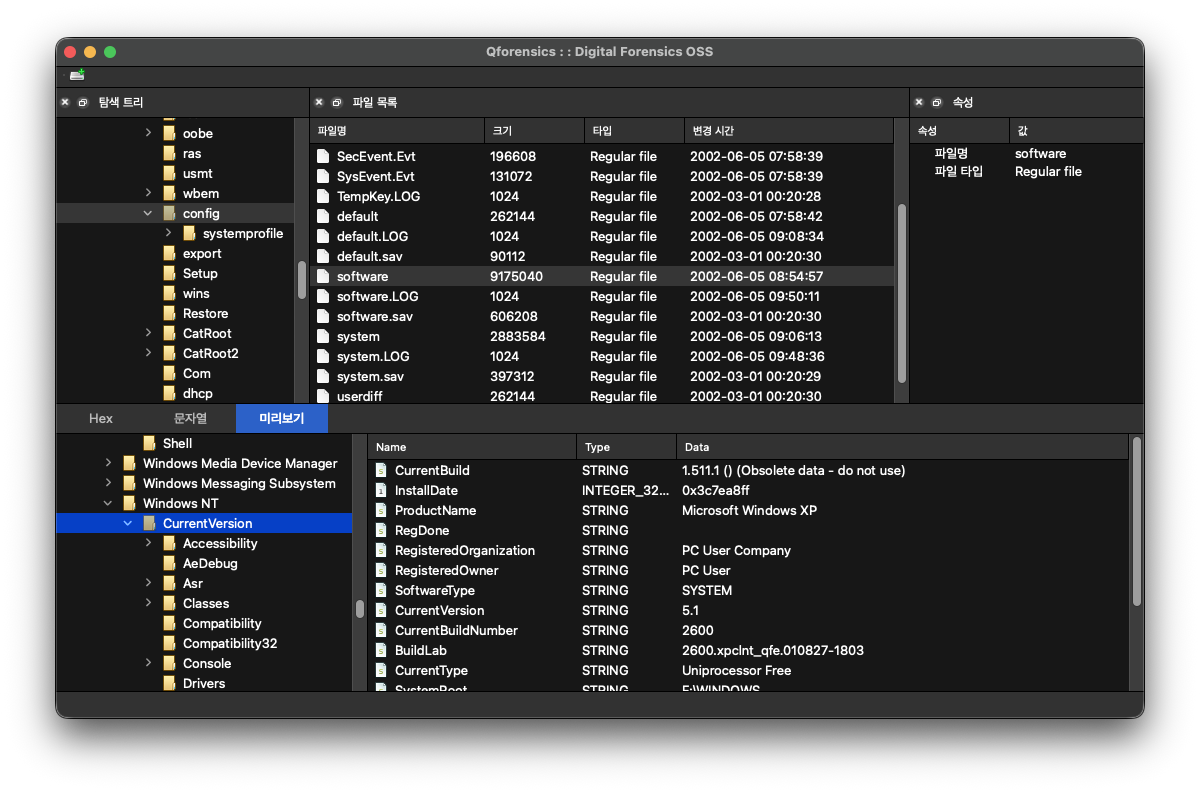1200x792 pixels.
Task: Click the software file icon
Action: coord(323,276)
